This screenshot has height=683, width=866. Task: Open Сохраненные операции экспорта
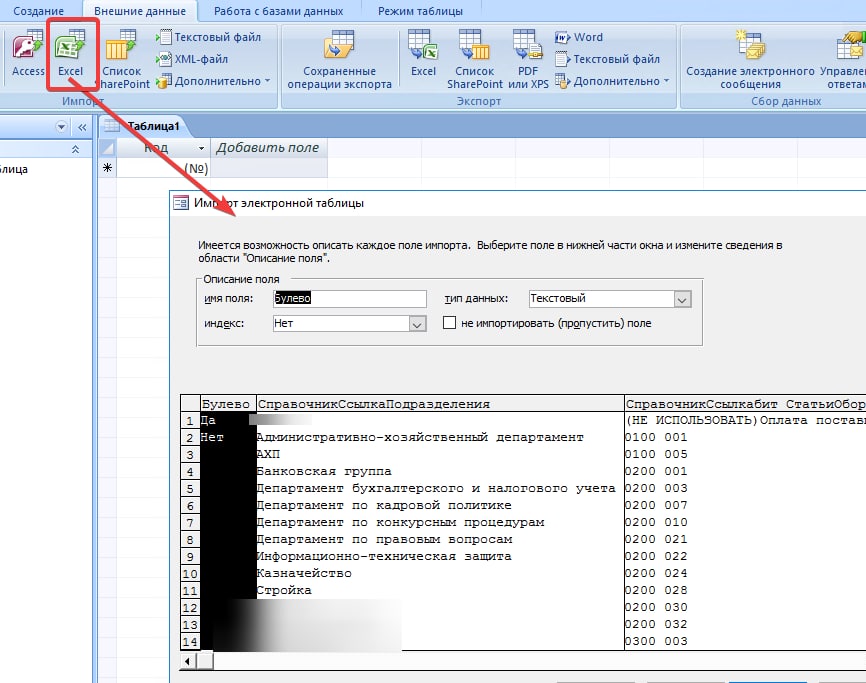pyautogui.click(x=339, y=60)
